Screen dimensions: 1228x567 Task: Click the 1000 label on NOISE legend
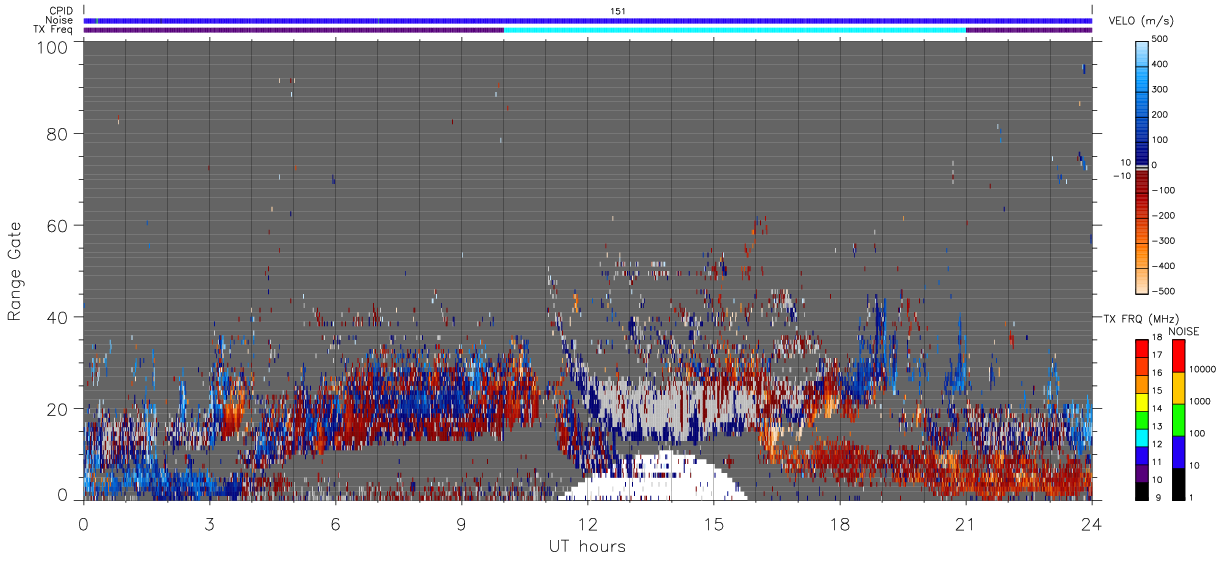point(1200,402)
